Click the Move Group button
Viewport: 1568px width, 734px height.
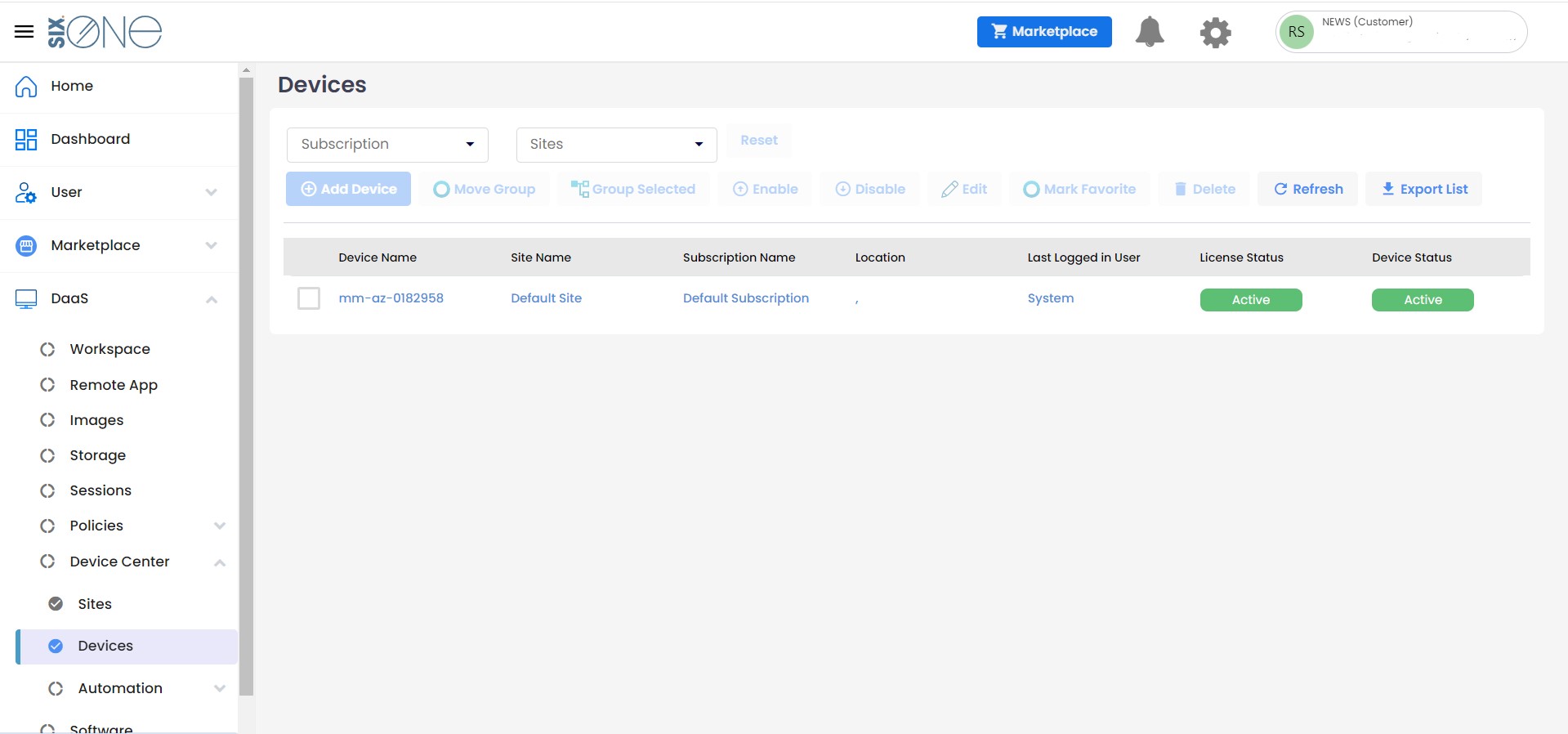point(485,189)
